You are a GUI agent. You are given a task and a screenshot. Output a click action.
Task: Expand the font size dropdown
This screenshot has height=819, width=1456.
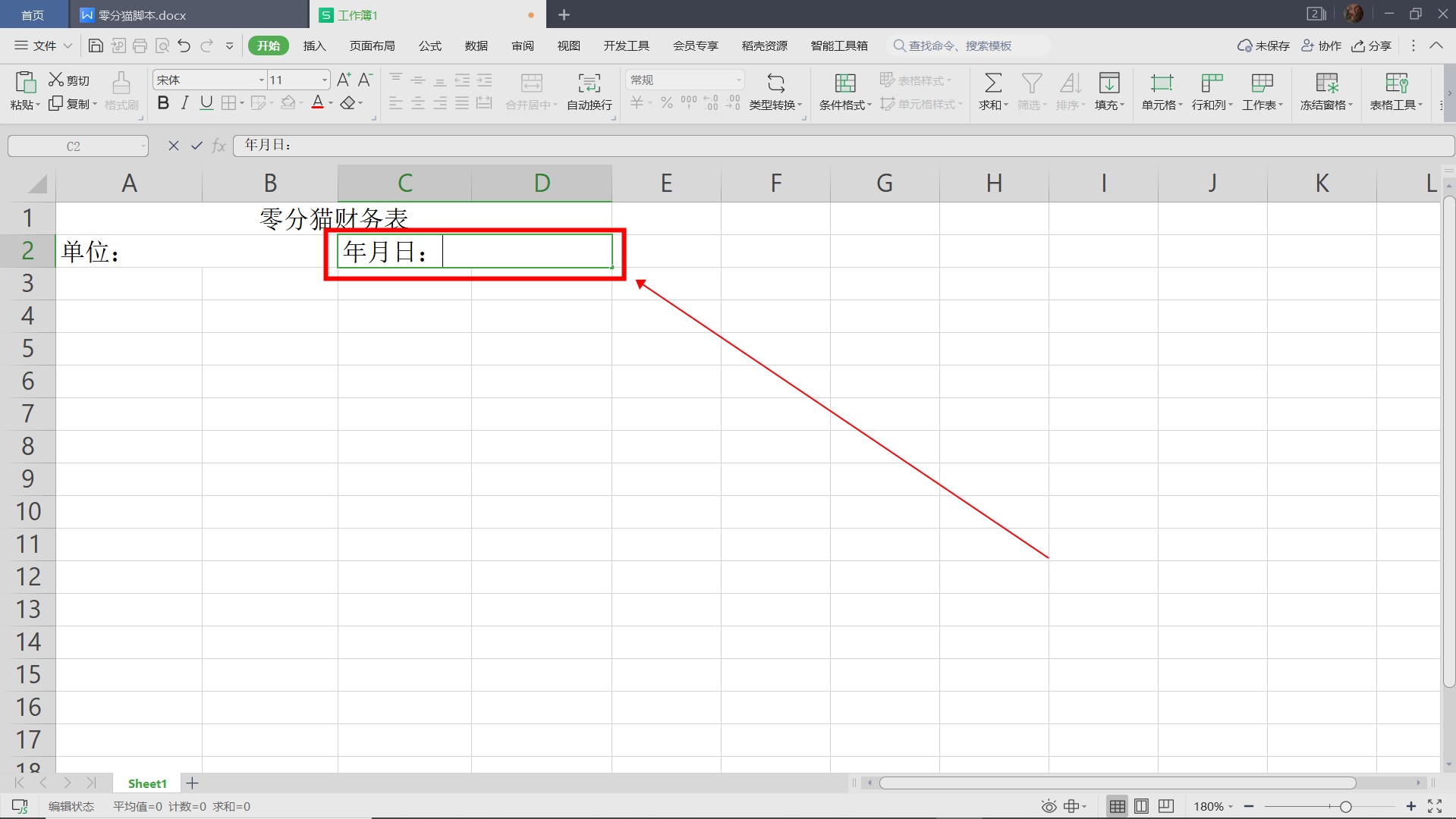point(325,80)
